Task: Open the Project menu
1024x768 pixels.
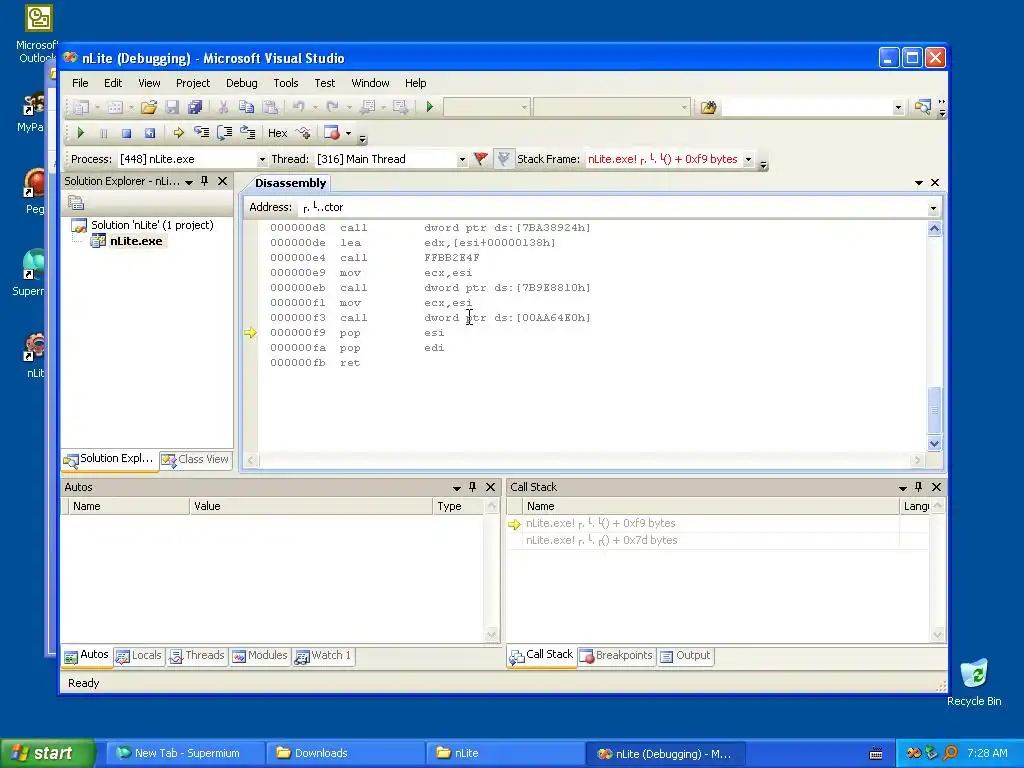Action: click(193, 83)
